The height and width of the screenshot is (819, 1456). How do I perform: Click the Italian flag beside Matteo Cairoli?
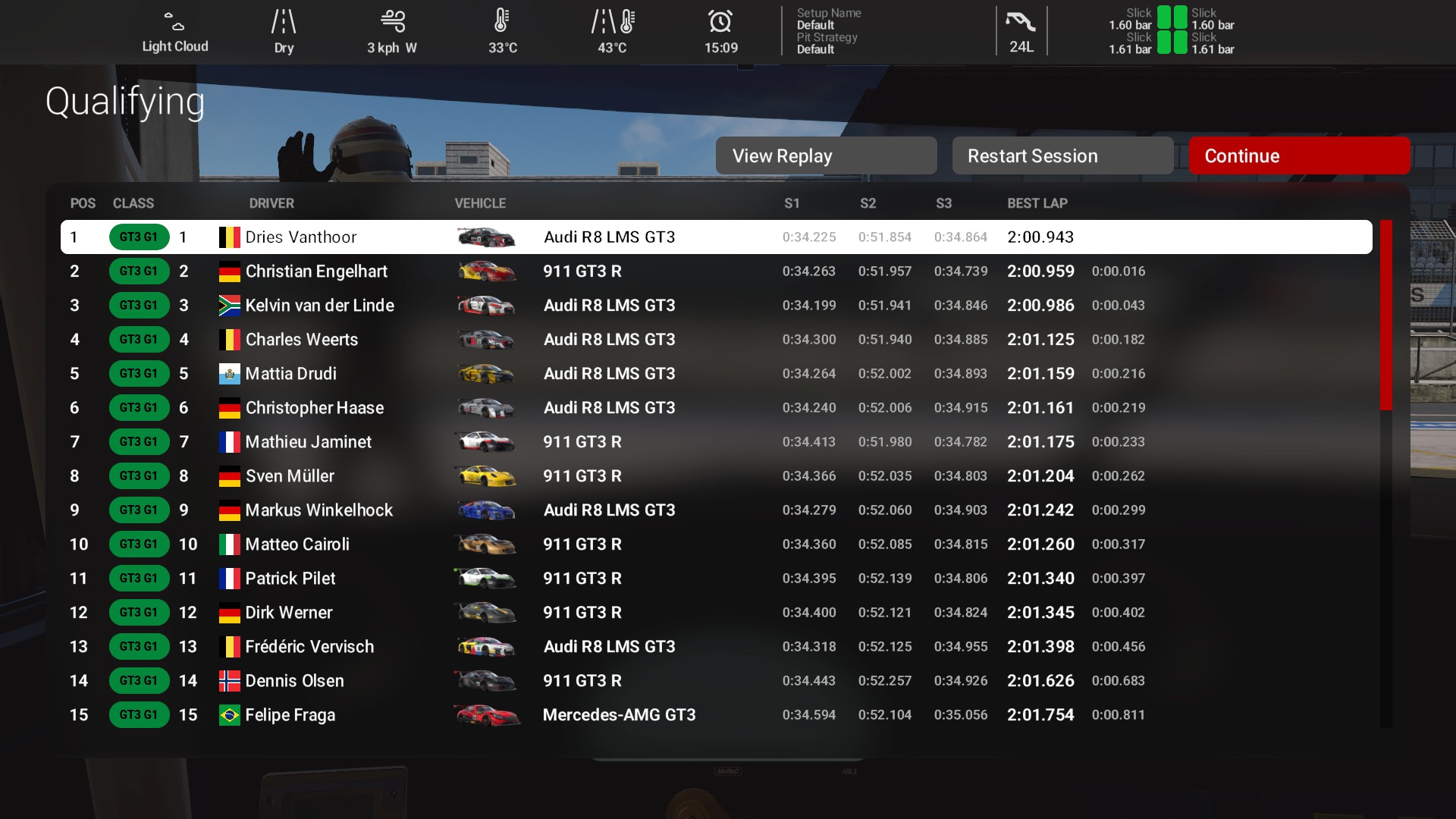point(229,544)
